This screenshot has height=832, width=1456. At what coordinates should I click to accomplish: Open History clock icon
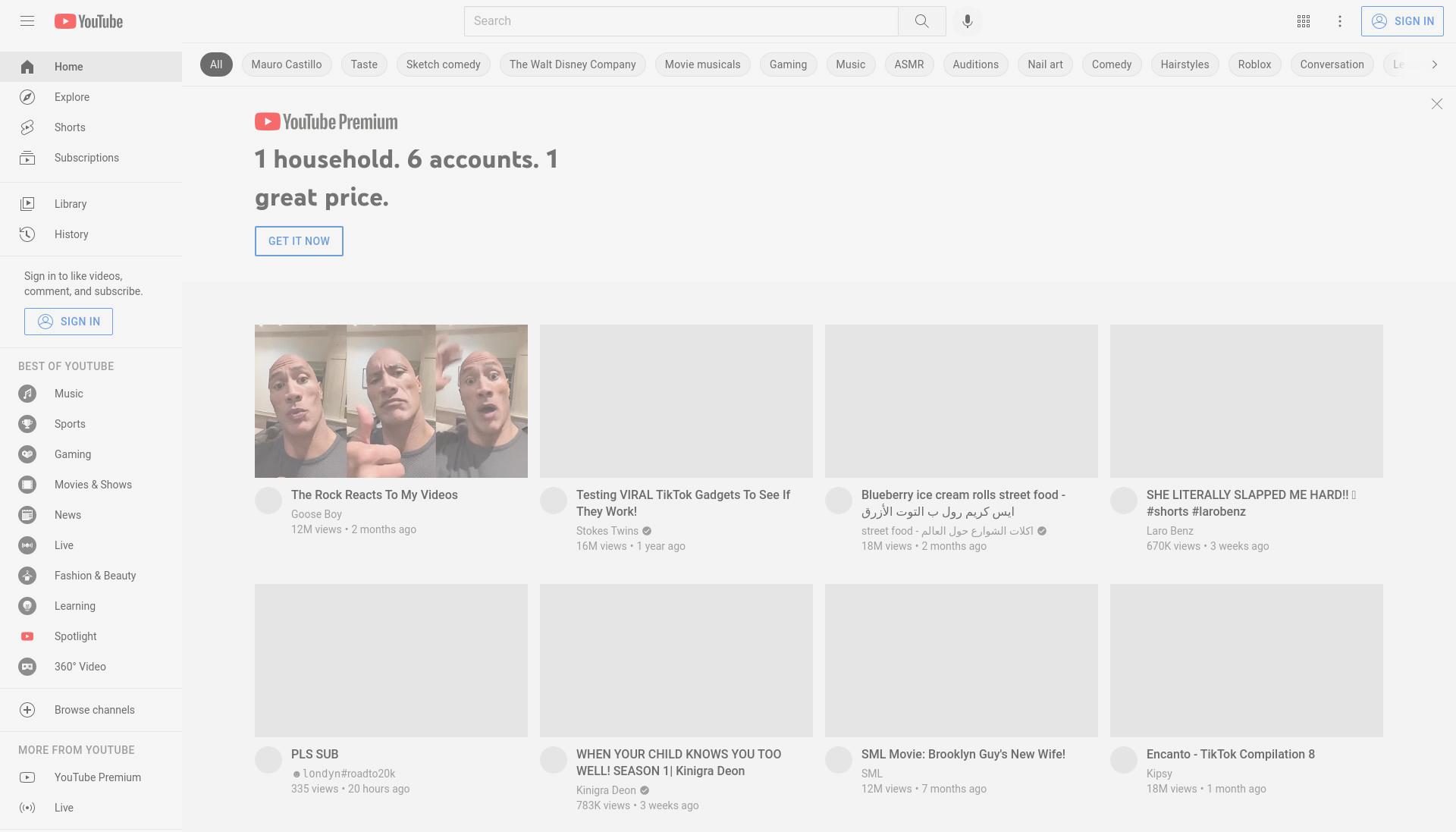click(x=27, y=234)
